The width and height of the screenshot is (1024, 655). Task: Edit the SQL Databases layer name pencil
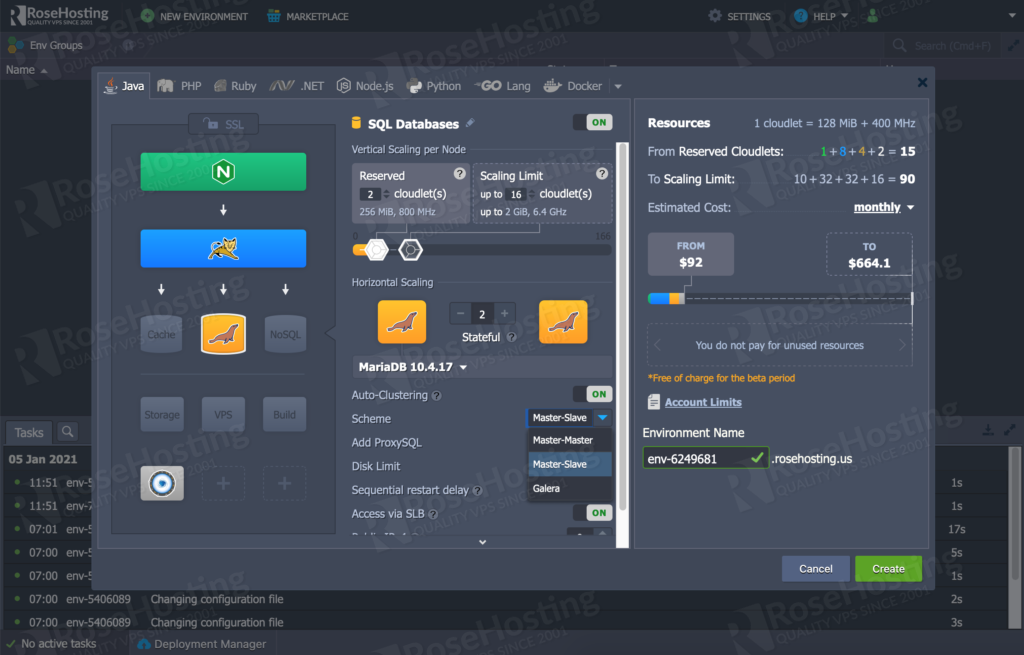tap(470, 123)
